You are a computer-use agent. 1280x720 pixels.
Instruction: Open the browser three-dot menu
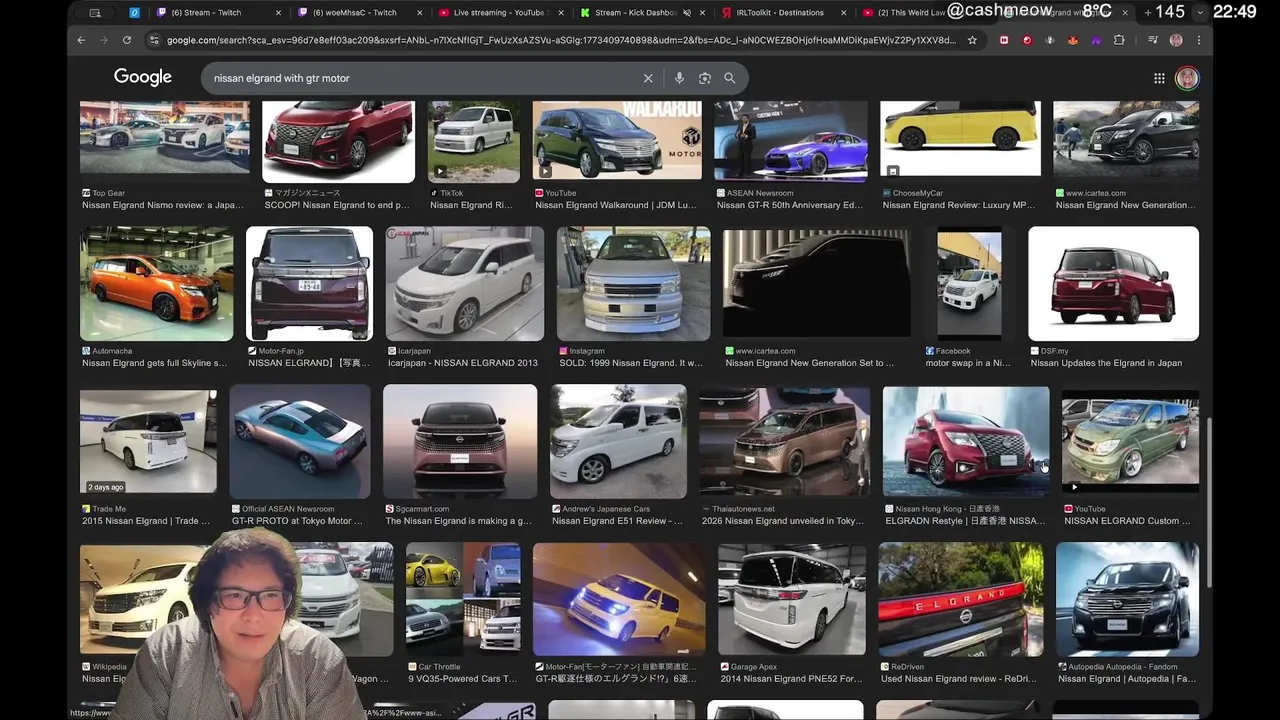tap(1198, 40)
